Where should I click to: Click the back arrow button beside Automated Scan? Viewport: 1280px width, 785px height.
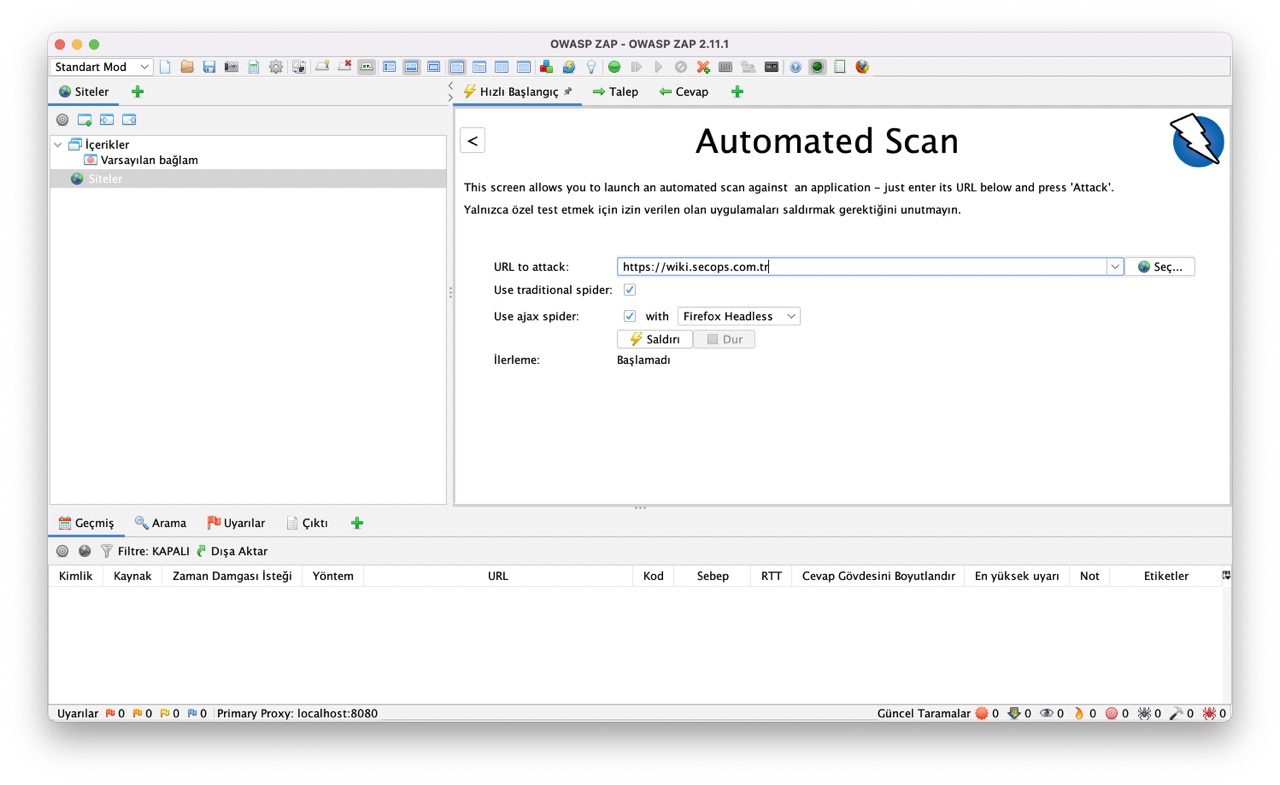473,141
